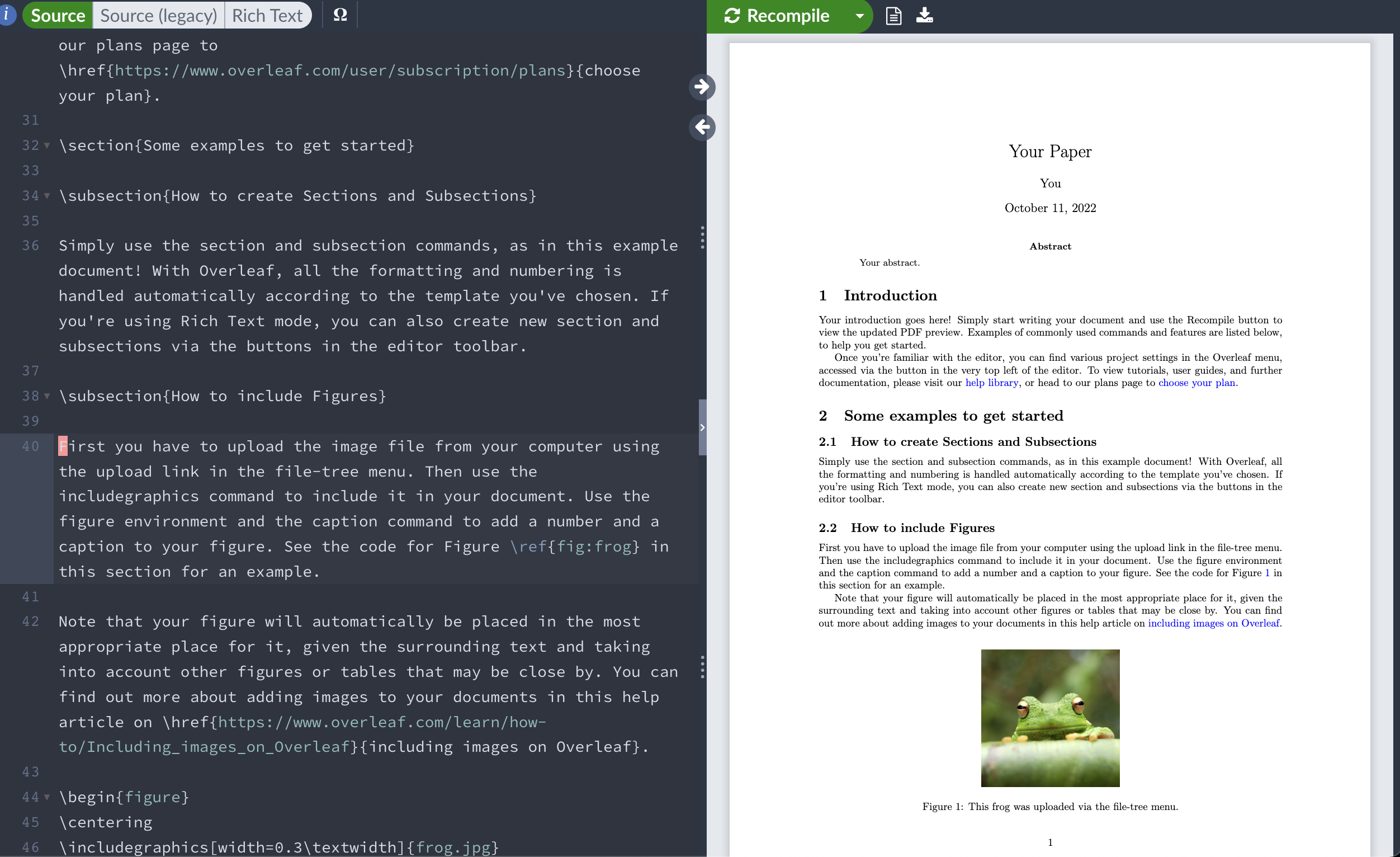This screenshot has width=1400, height=857.
Task: Click the 'help library' link in PDF
Action: pos(991,383)
